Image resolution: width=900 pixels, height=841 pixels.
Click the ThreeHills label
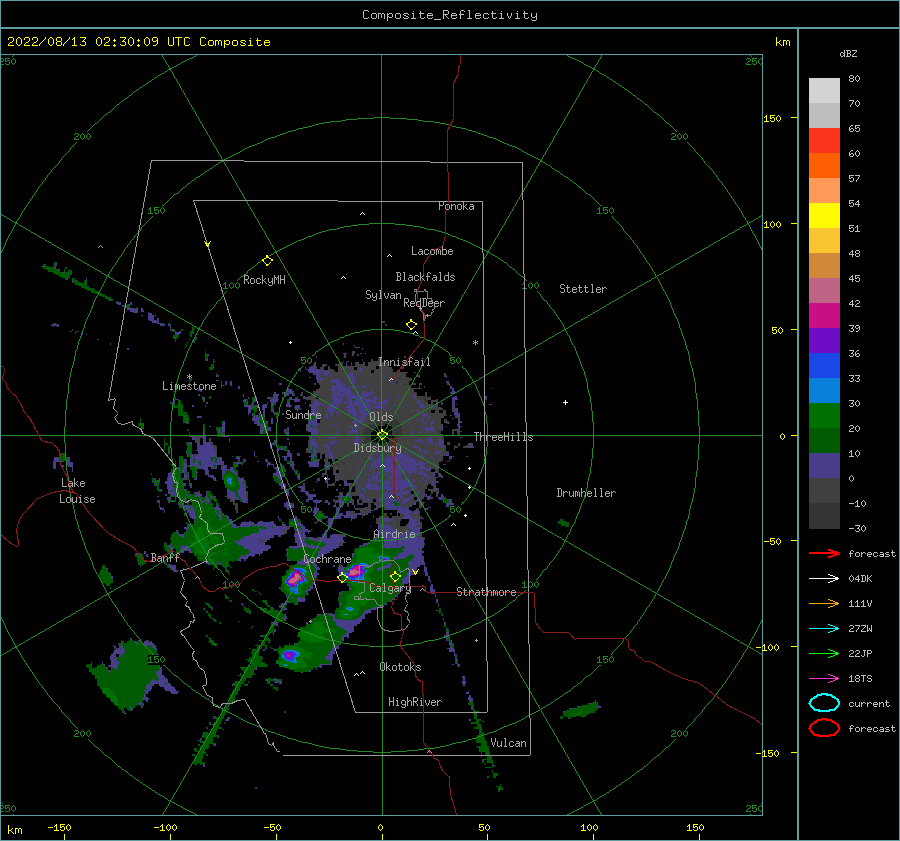[x=503, y=437]
